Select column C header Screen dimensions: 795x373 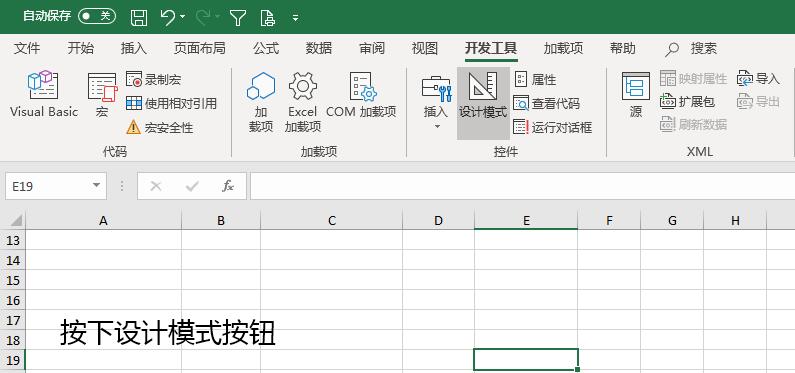(332, 220)
